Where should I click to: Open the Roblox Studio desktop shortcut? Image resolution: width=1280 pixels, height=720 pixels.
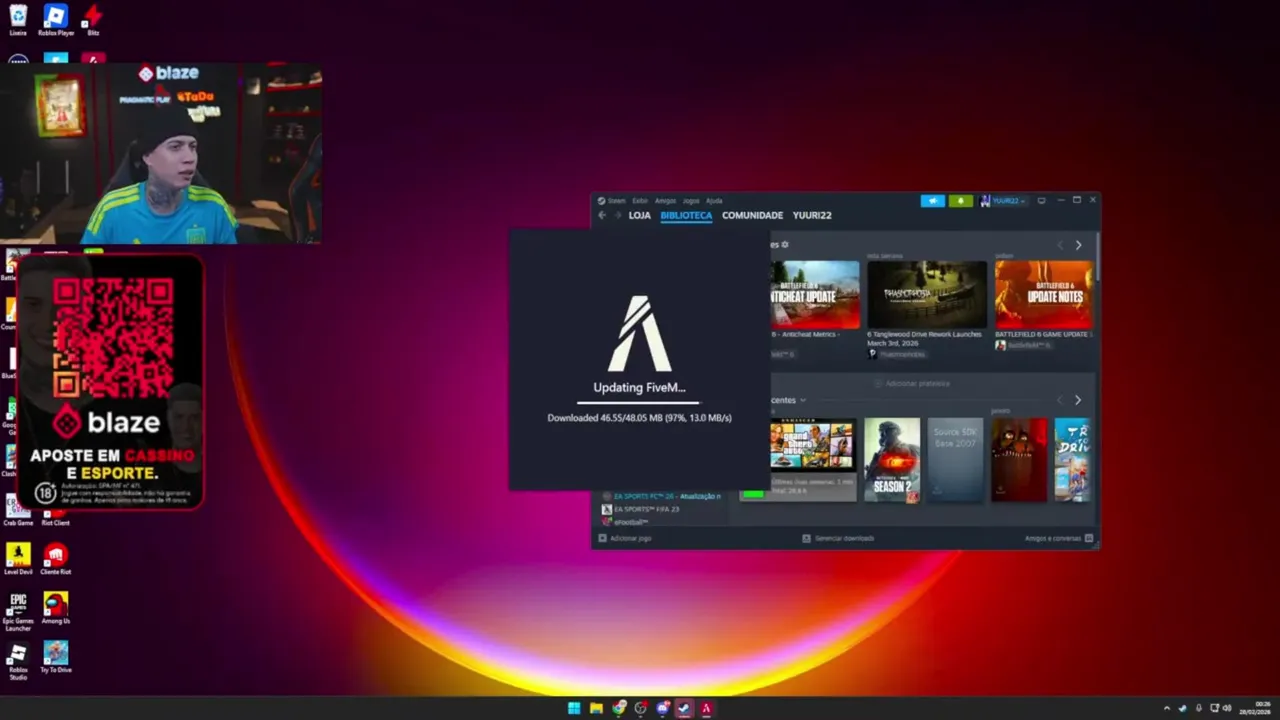point(18,660)
